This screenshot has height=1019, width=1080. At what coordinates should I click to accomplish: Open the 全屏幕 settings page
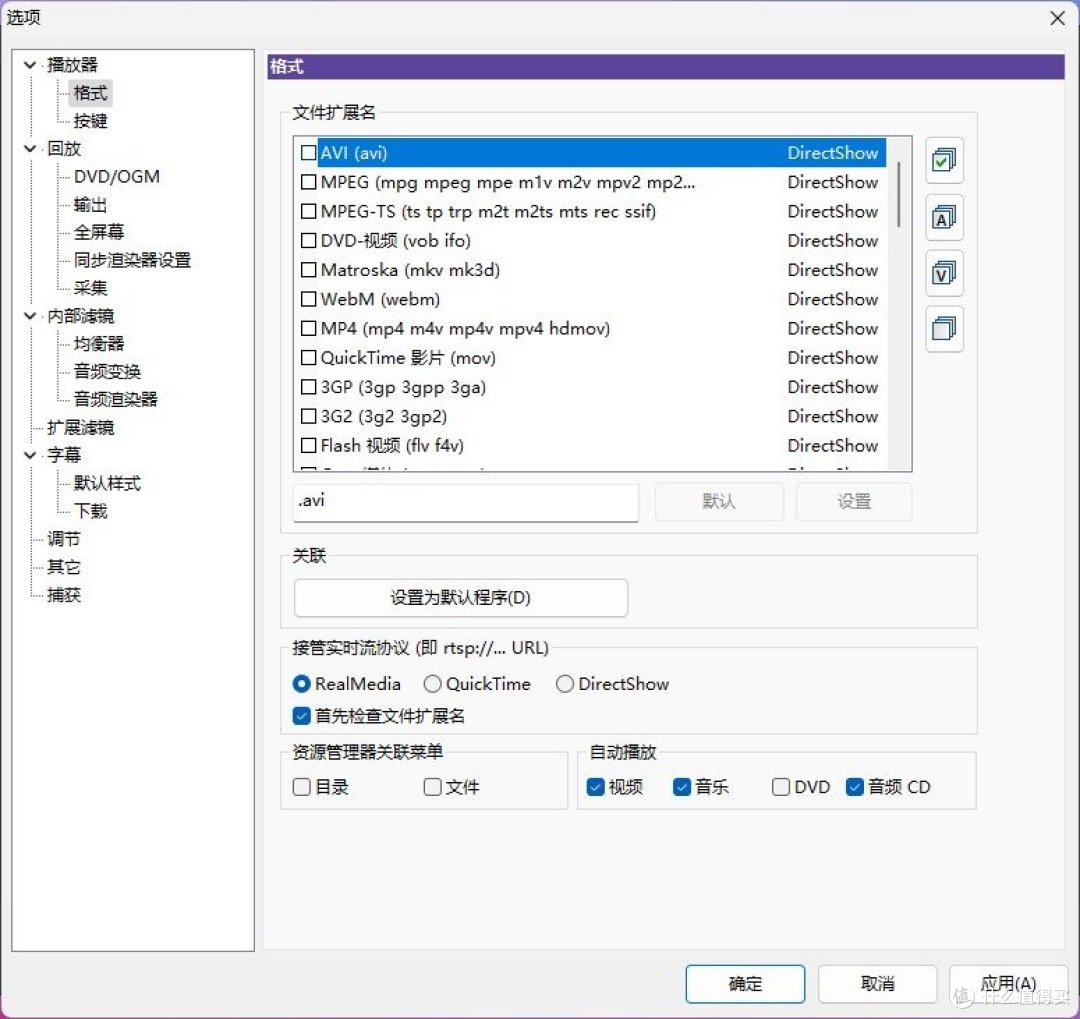pos(98,232)
